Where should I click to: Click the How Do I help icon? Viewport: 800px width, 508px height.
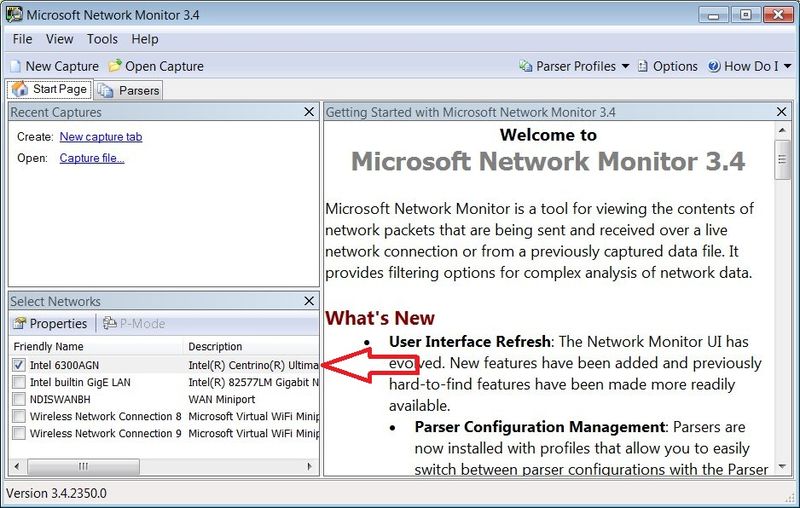[714, 66]
